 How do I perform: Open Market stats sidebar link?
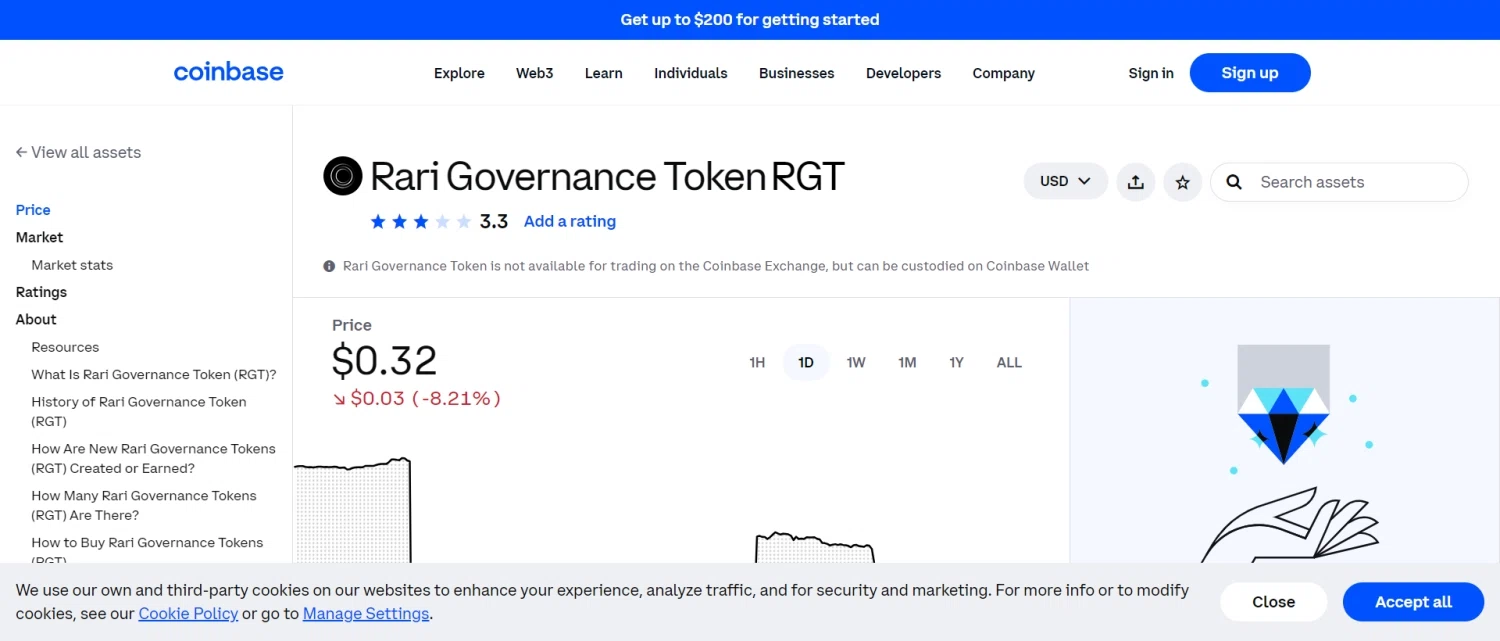click(72, 265)
